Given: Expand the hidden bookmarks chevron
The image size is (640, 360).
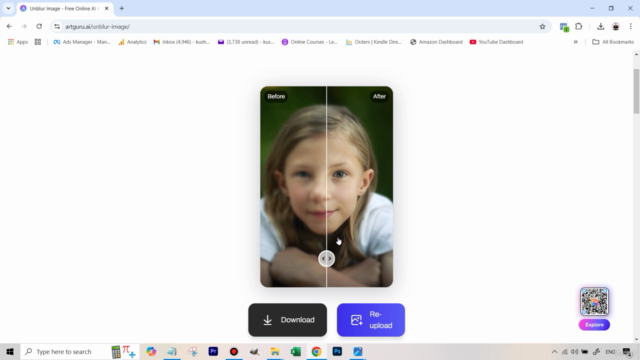Looking at the screenshot, I should [x=576, y=42].
